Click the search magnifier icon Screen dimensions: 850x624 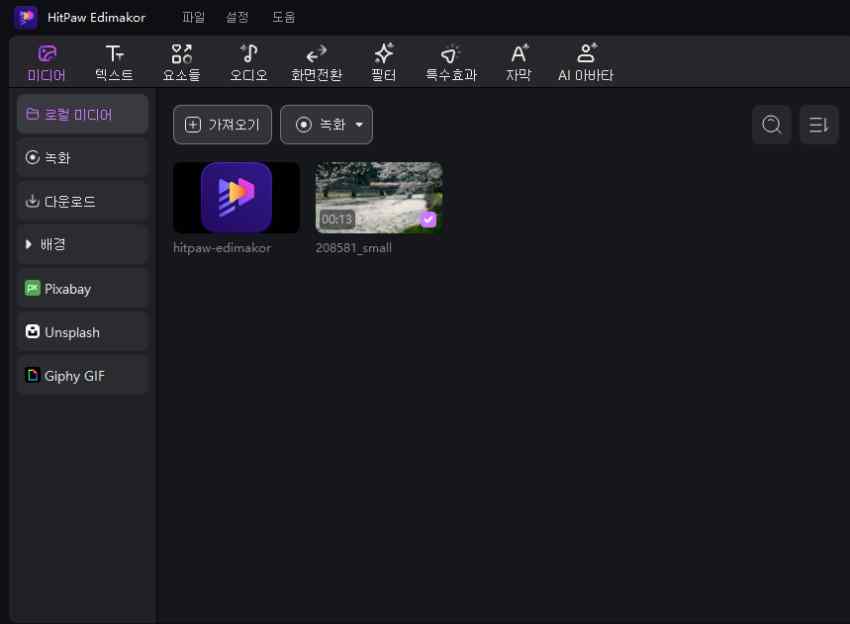(772, 125)
